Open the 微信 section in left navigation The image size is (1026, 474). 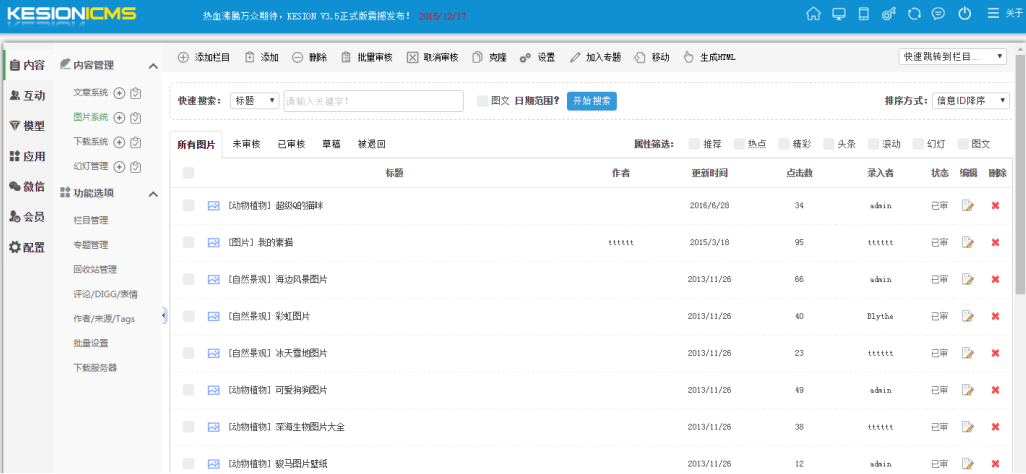pos(27,186)
